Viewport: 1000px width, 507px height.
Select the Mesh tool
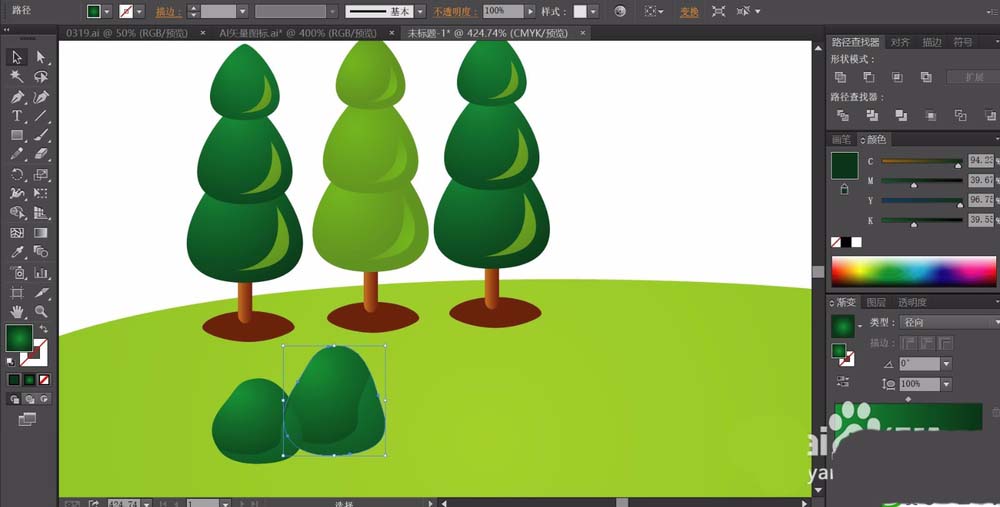(x=17, y=233)
